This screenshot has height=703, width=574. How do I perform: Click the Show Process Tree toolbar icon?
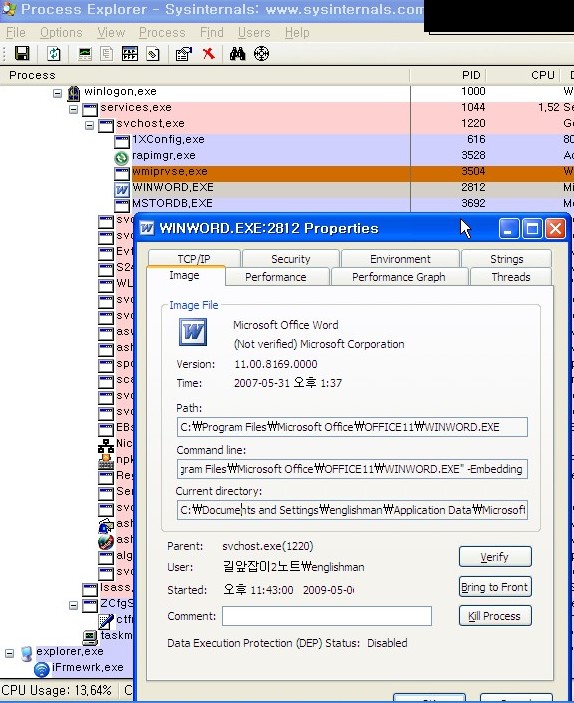(x=106, y=54)
